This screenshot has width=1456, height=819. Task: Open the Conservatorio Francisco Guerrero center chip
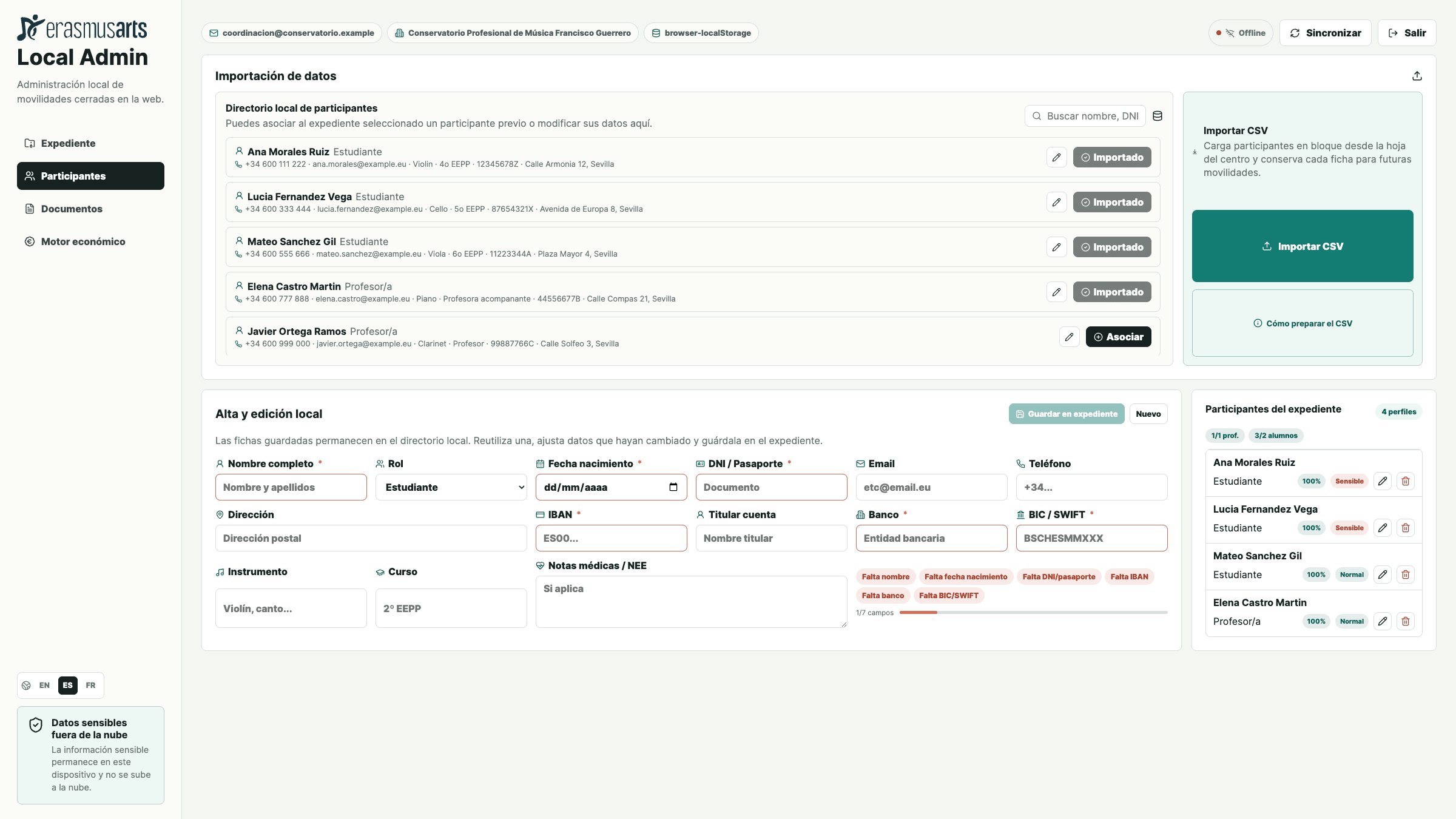[x=513, y=33]
